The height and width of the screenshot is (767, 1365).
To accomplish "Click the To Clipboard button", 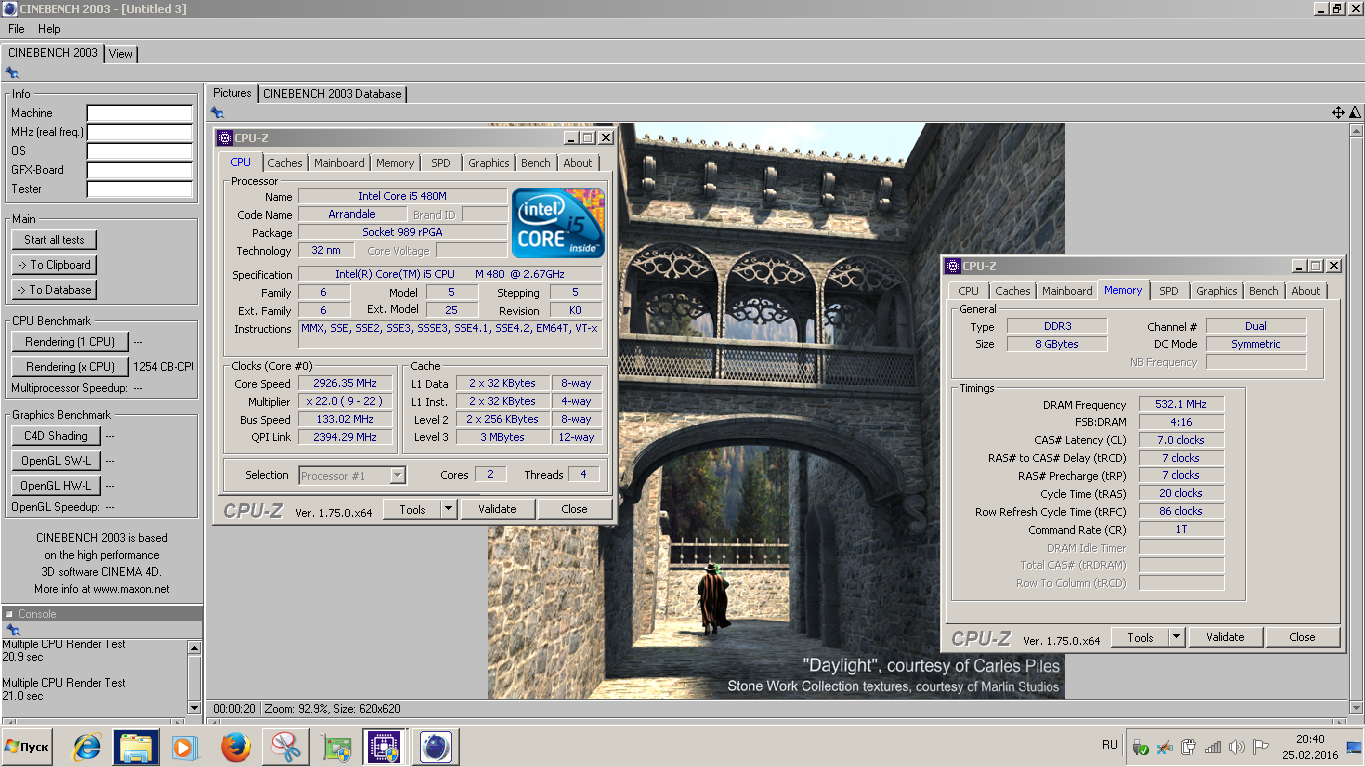I will pyautogui.click(x=55, y=265).
